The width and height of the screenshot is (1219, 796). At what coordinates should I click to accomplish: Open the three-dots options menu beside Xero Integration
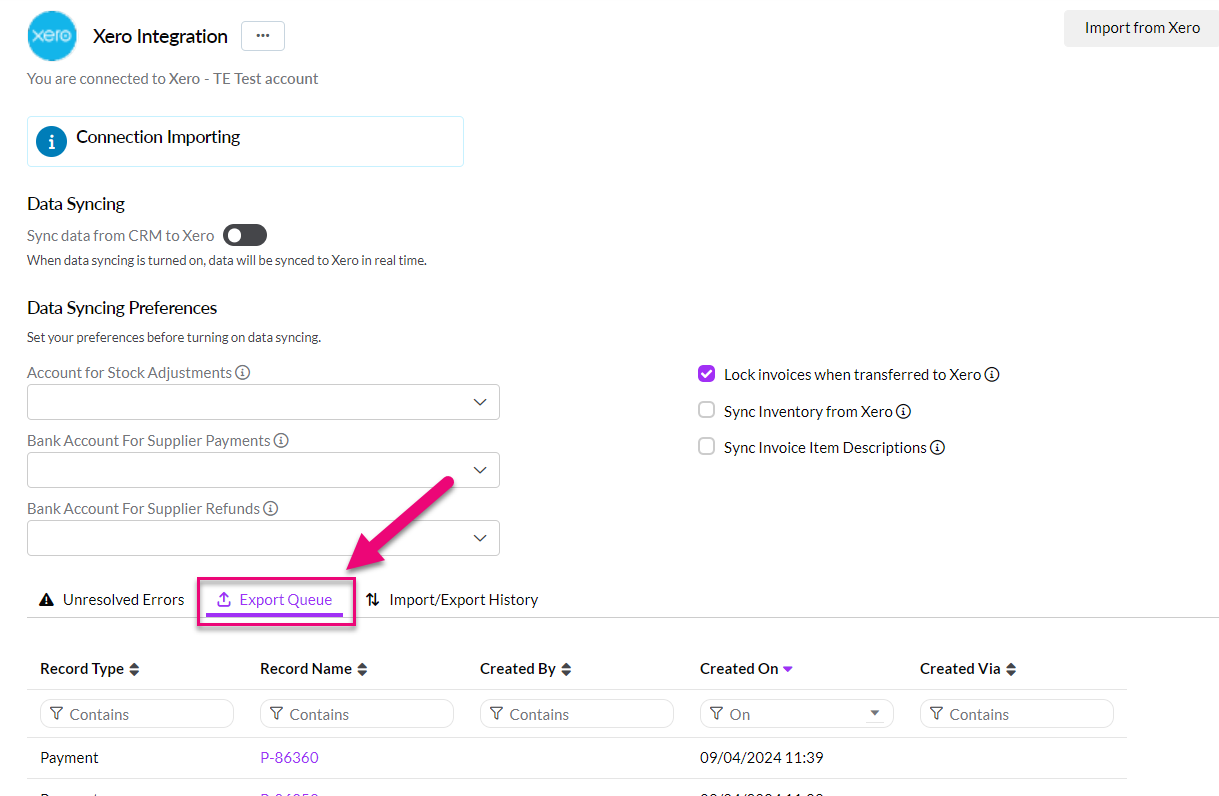coord(263,36)
